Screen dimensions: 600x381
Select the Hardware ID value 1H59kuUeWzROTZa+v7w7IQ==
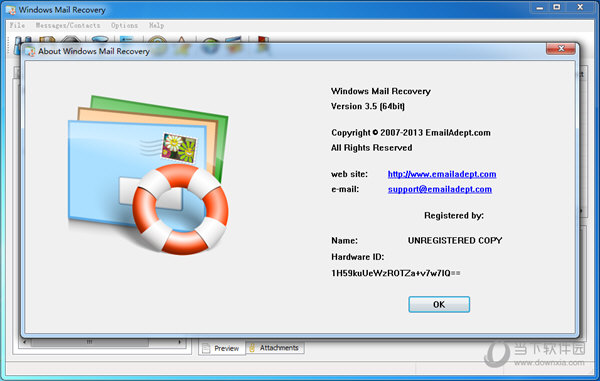396,273
